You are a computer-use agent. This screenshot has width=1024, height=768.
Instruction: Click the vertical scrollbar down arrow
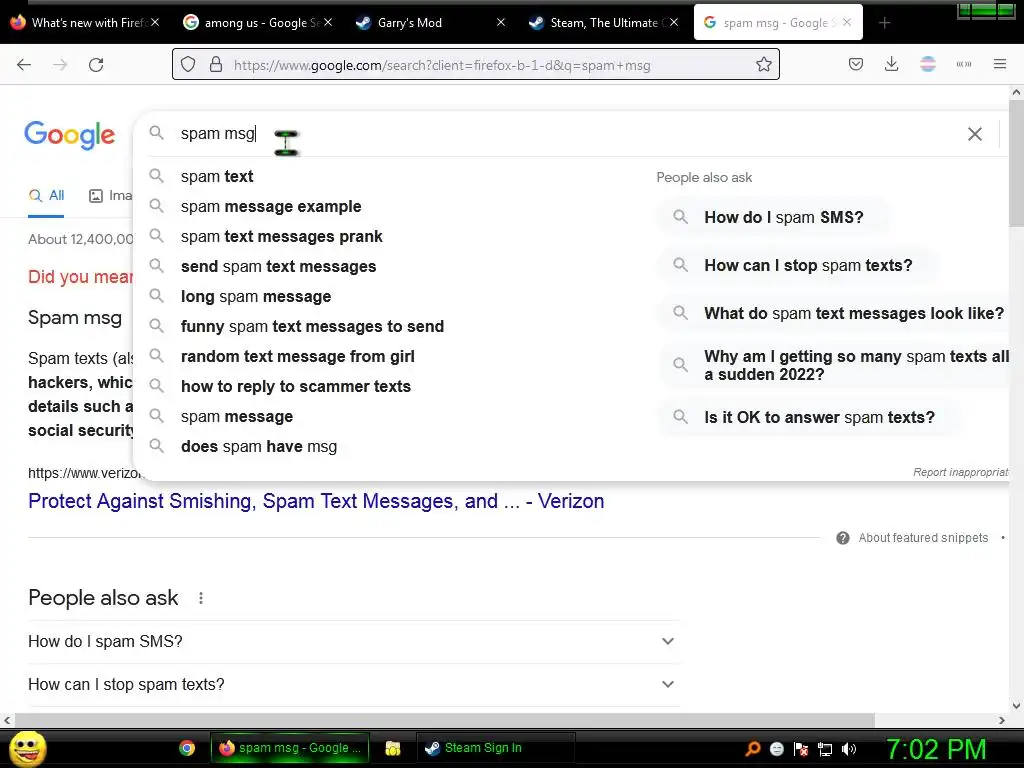[1016, 706]
